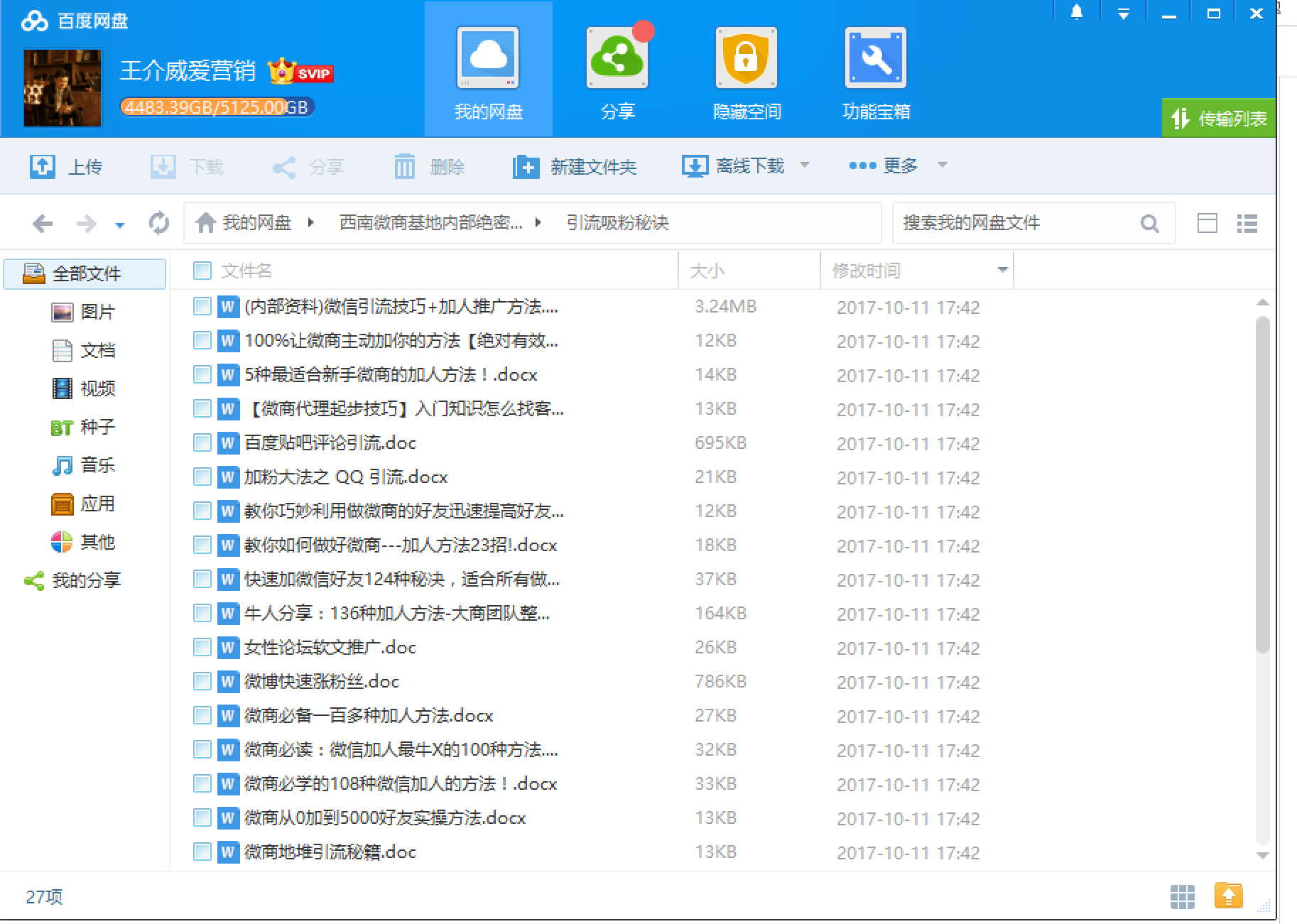The image size is (1297, 924).
Task: Click the search magnifier icon
Action: point(1150,224)
